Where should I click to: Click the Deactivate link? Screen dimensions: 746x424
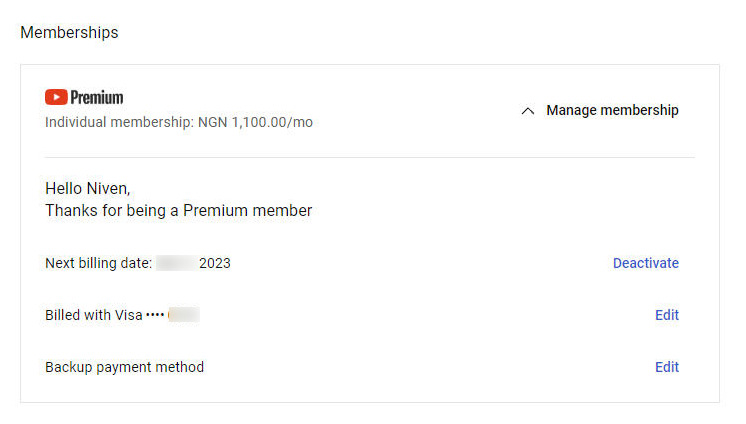click(646, 263)
